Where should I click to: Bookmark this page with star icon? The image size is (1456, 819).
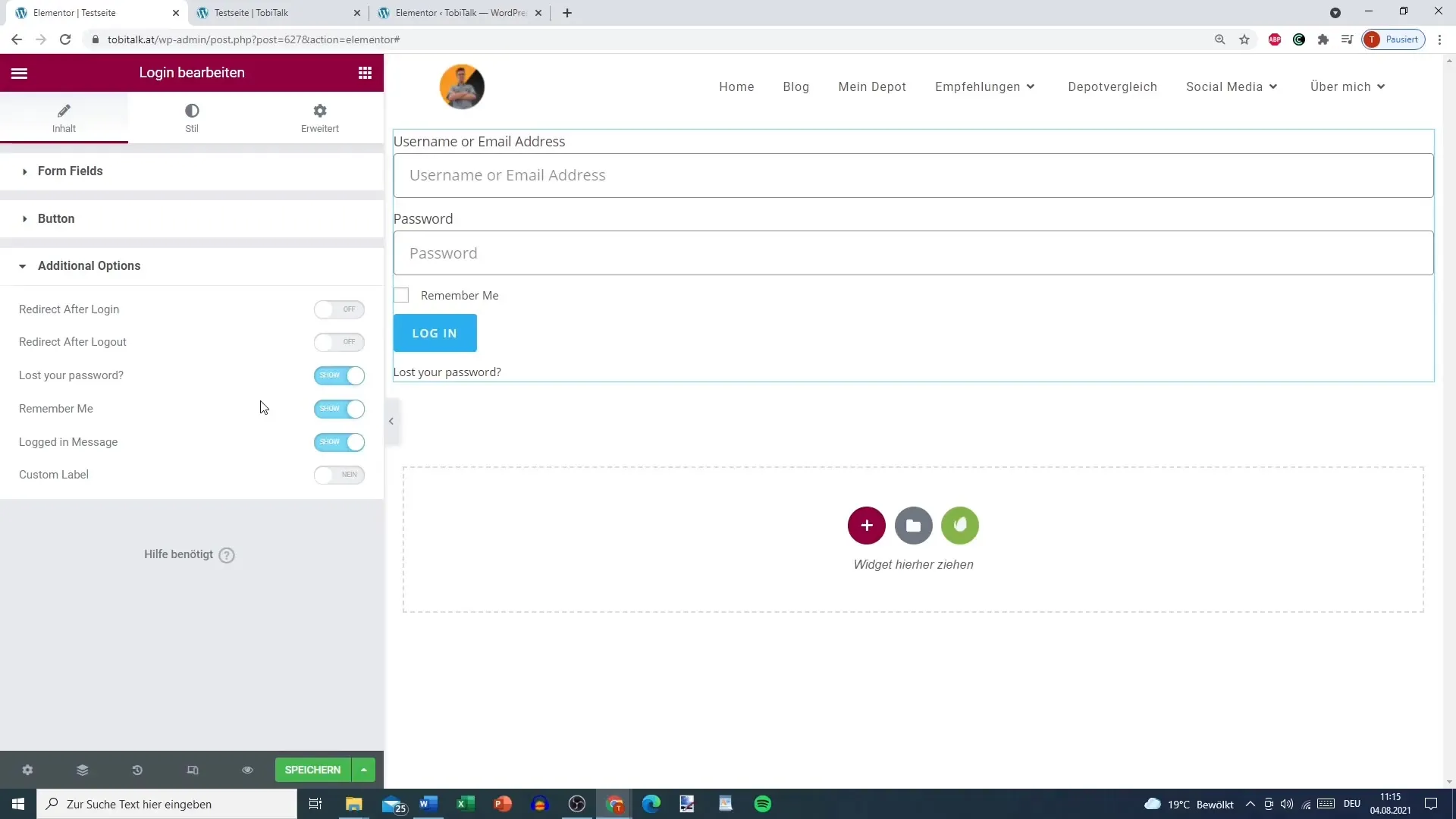(x=1244, y=39)
